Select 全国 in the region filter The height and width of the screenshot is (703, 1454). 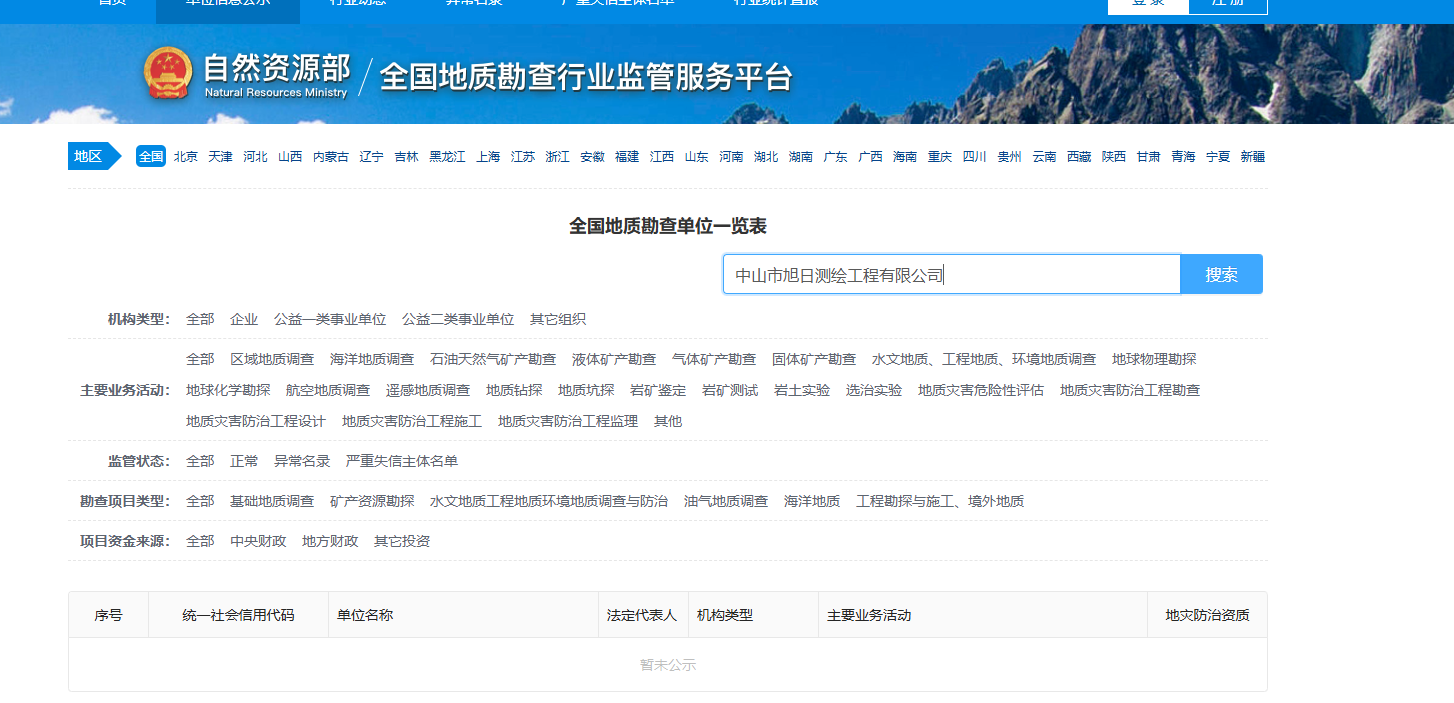tap(151, 157)
